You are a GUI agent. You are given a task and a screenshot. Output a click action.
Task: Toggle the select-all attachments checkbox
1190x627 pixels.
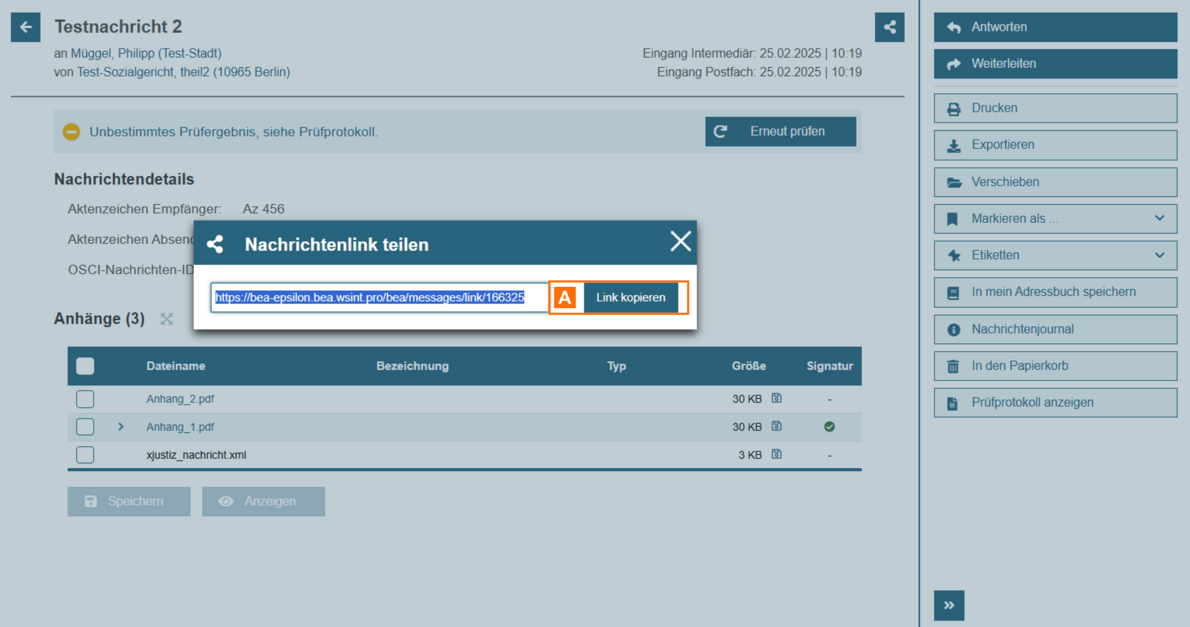coord(85,366)
